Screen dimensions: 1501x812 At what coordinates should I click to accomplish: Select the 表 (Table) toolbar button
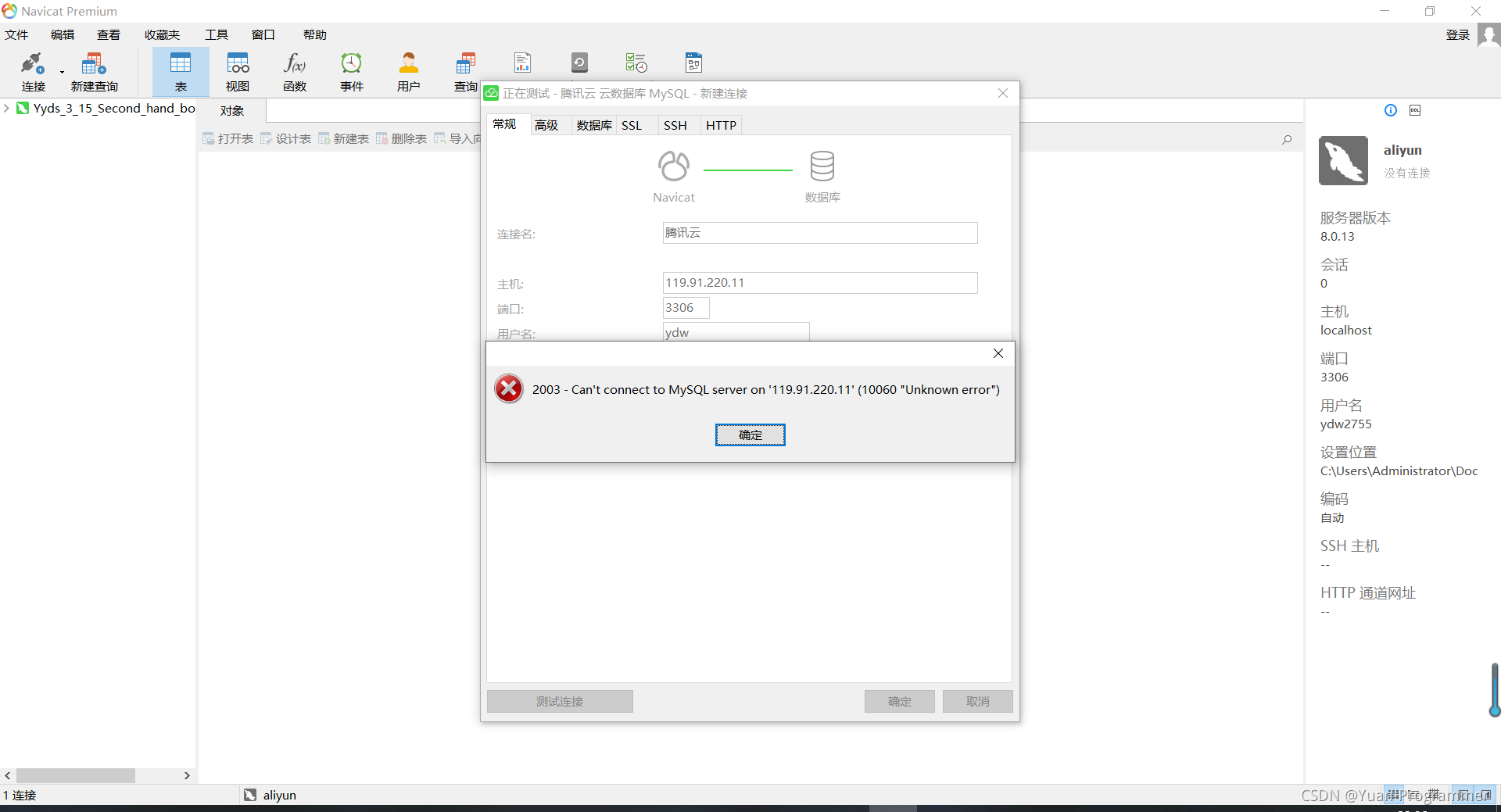[x=181, y=71]
